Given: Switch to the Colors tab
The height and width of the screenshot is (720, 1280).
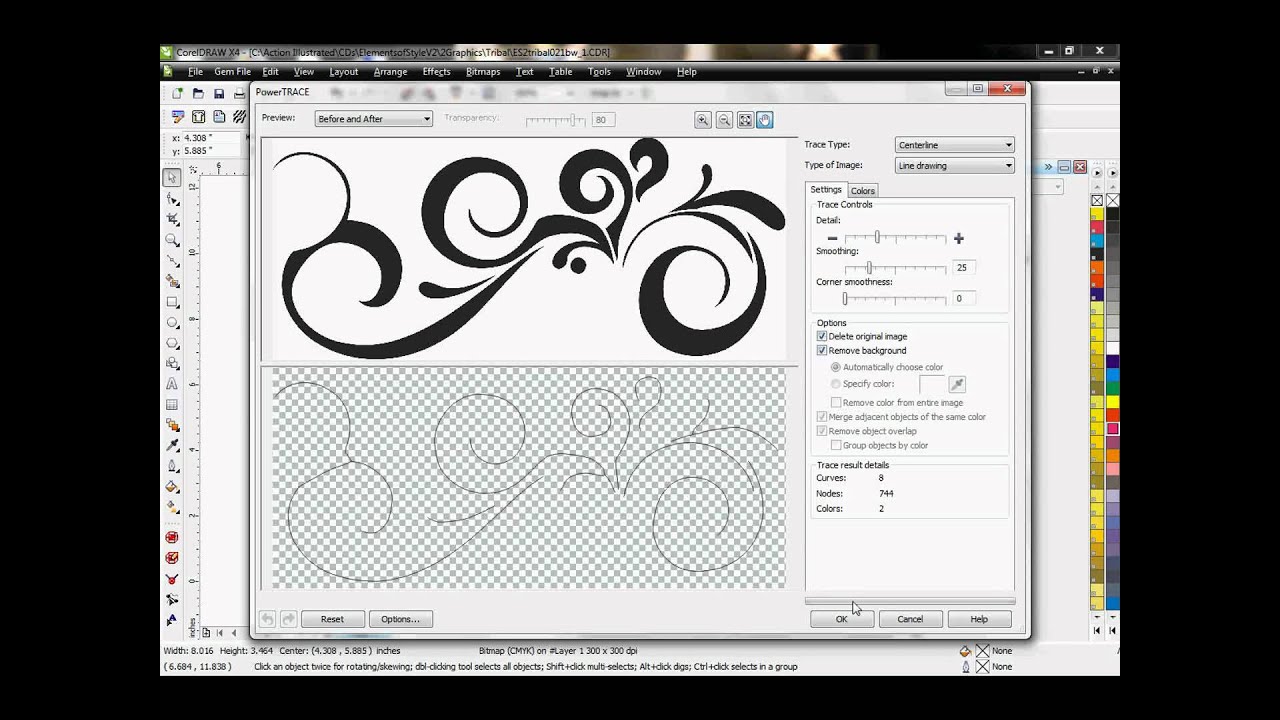Looking at the screenshot, I should click(x=862, y=190).
